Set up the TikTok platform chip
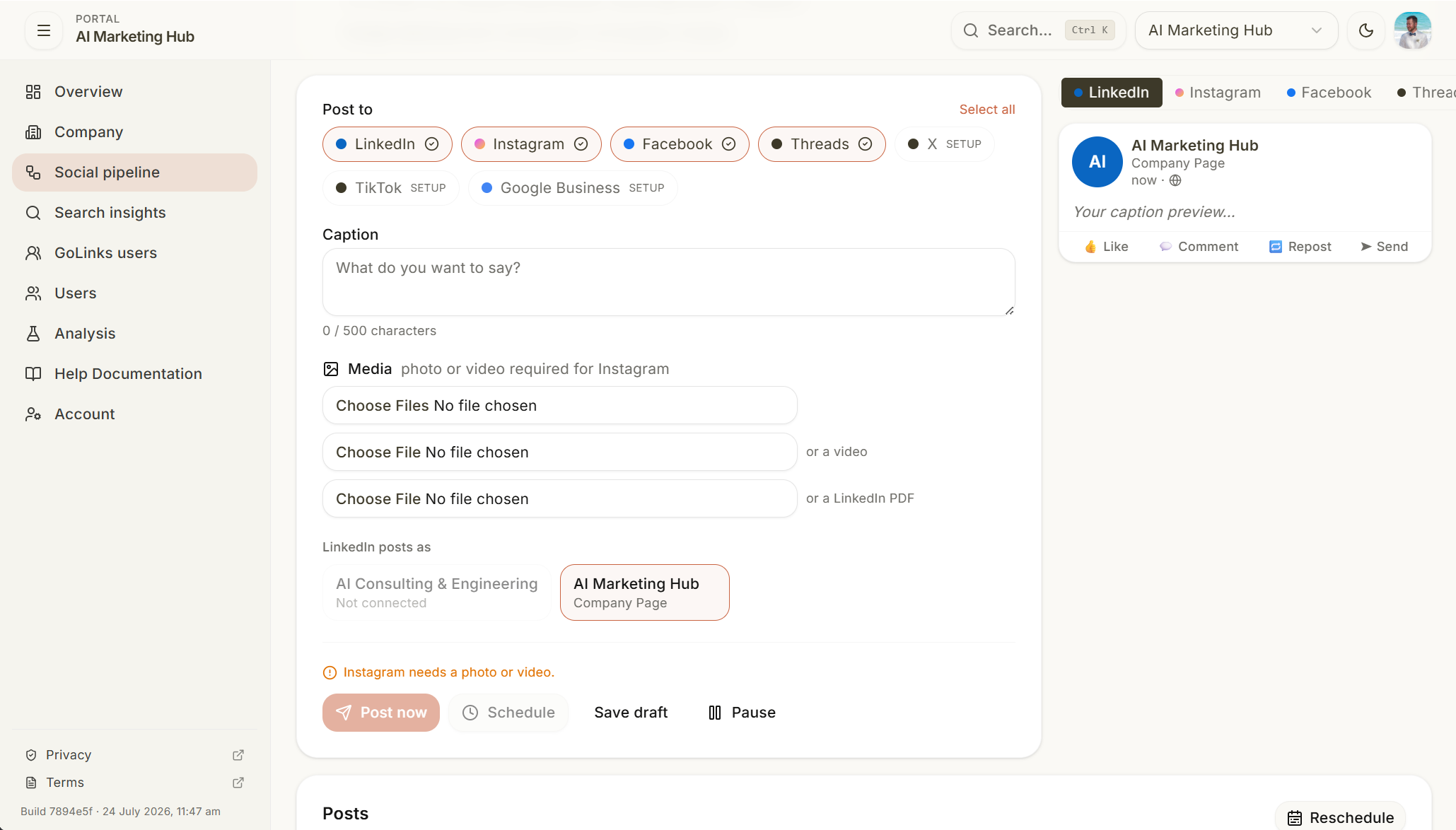This screenshot has height=830, width=1456. 391,188
